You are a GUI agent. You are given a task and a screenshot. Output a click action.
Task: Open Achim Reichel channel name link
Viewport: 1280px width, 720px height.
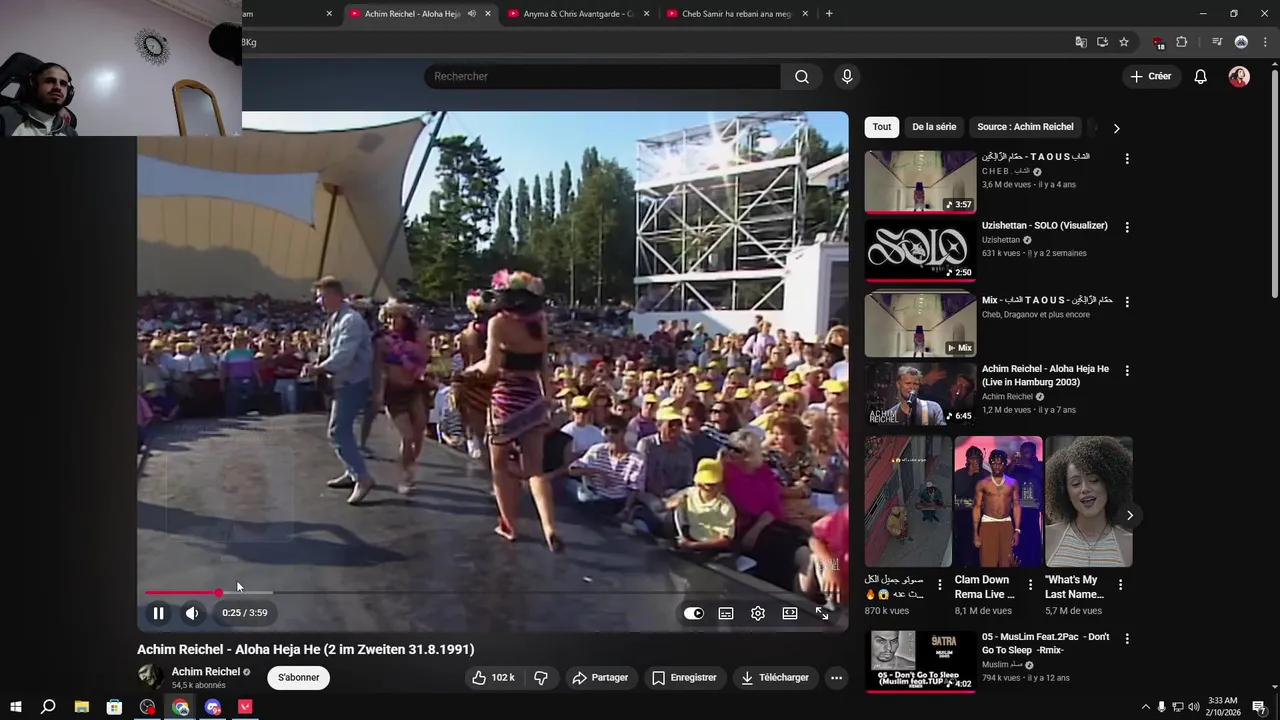pyautogui.click(x=206, y=672)
